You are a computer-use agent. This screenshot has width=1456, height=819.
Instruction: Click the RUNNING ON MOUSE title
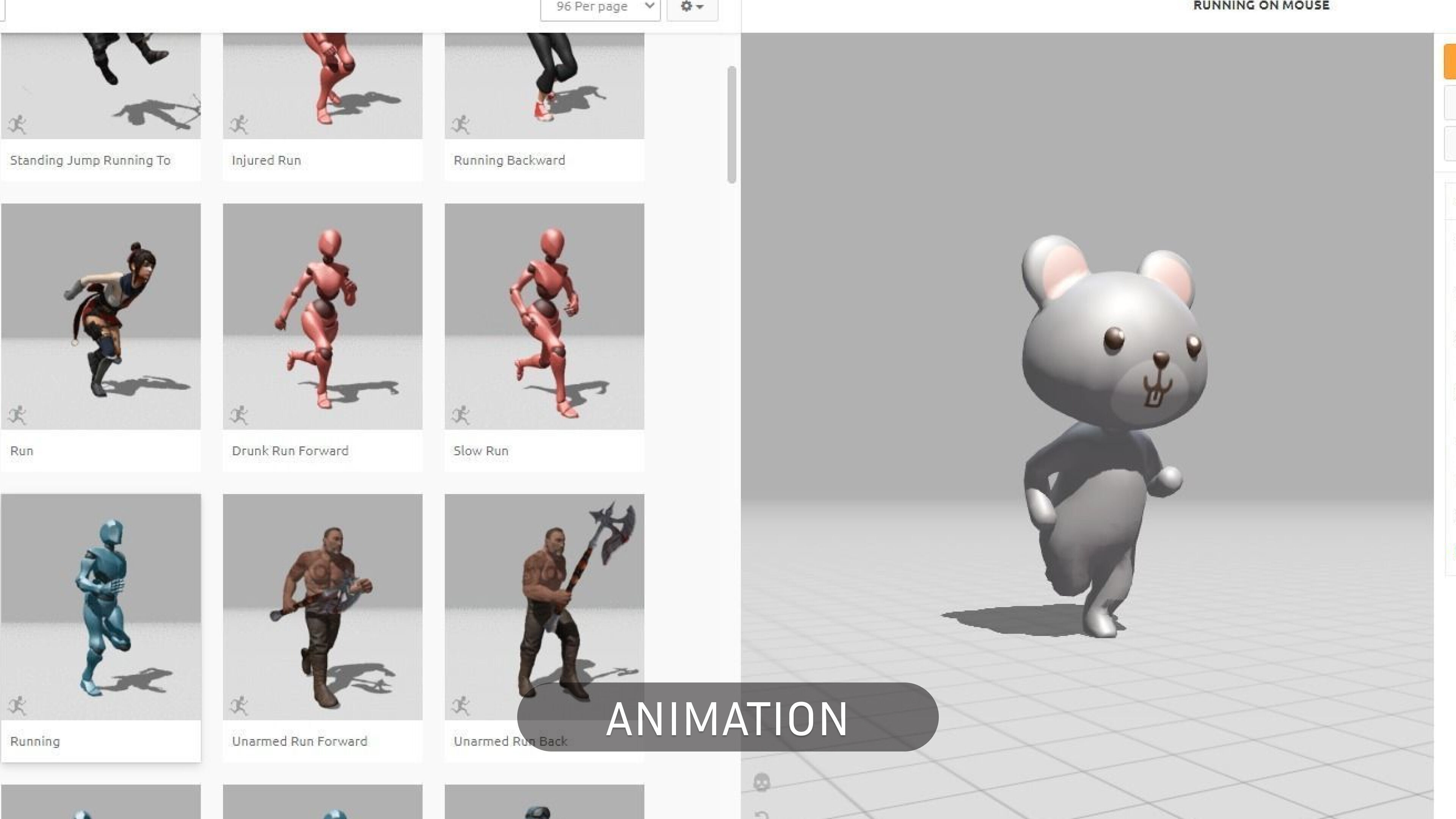[1261, 6]
